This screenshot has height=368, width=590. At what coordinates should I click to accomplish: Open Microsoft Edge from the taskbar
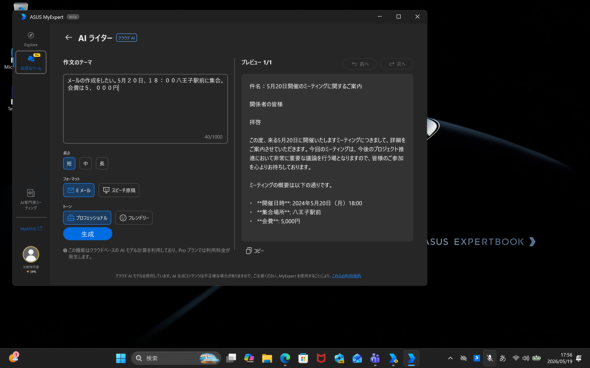point(285,358)
